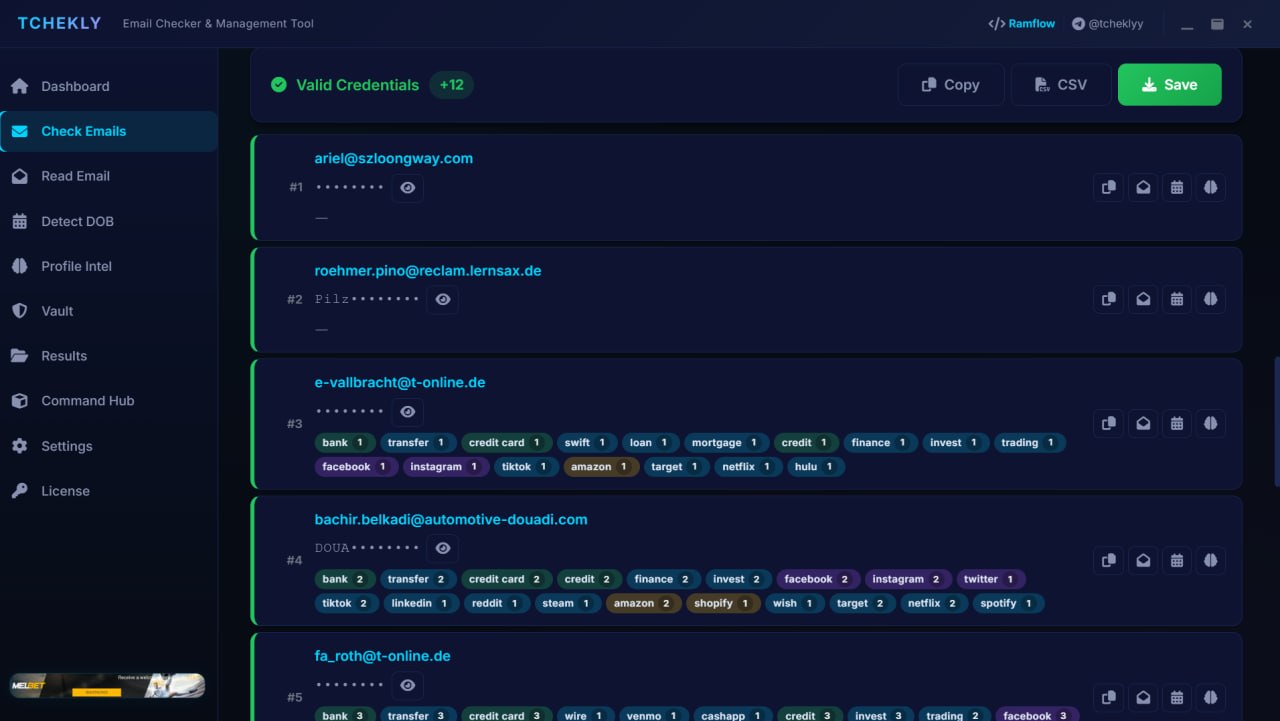Toggle eye icon for fa_roth@t-online.de
Viewport: 1280px width, 721px height.
tap(407, 685)
